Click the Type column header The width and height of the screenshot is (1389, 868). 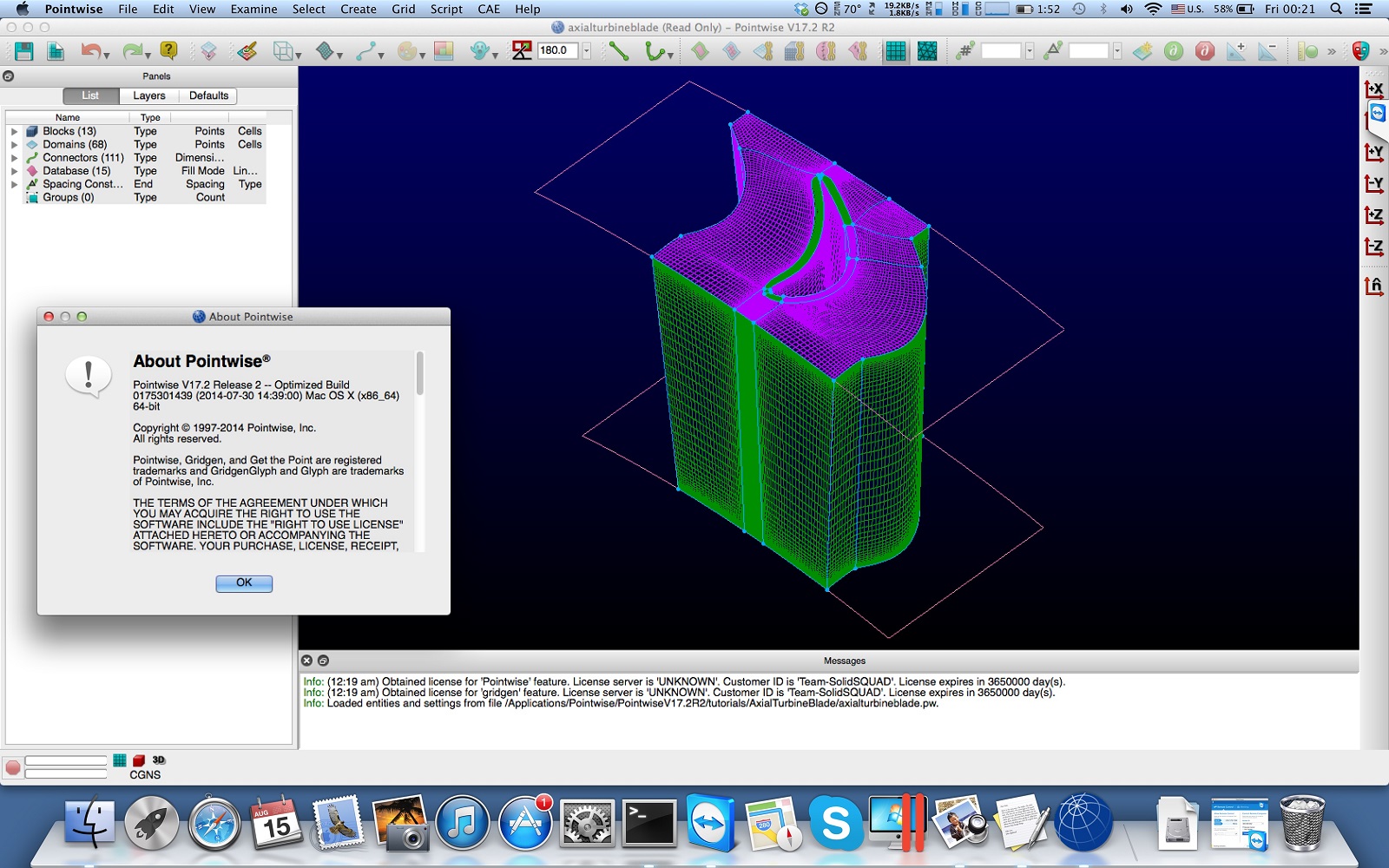pyautogui.click(x=150, y=117)
